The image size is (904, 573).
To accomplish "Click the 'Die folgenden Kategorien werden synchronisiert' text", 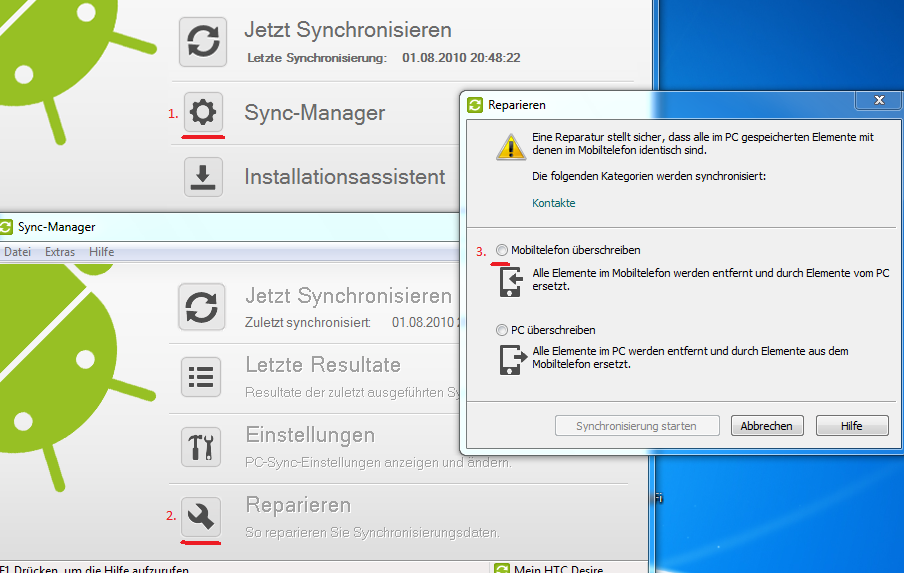I will click(x=649, y=176).
